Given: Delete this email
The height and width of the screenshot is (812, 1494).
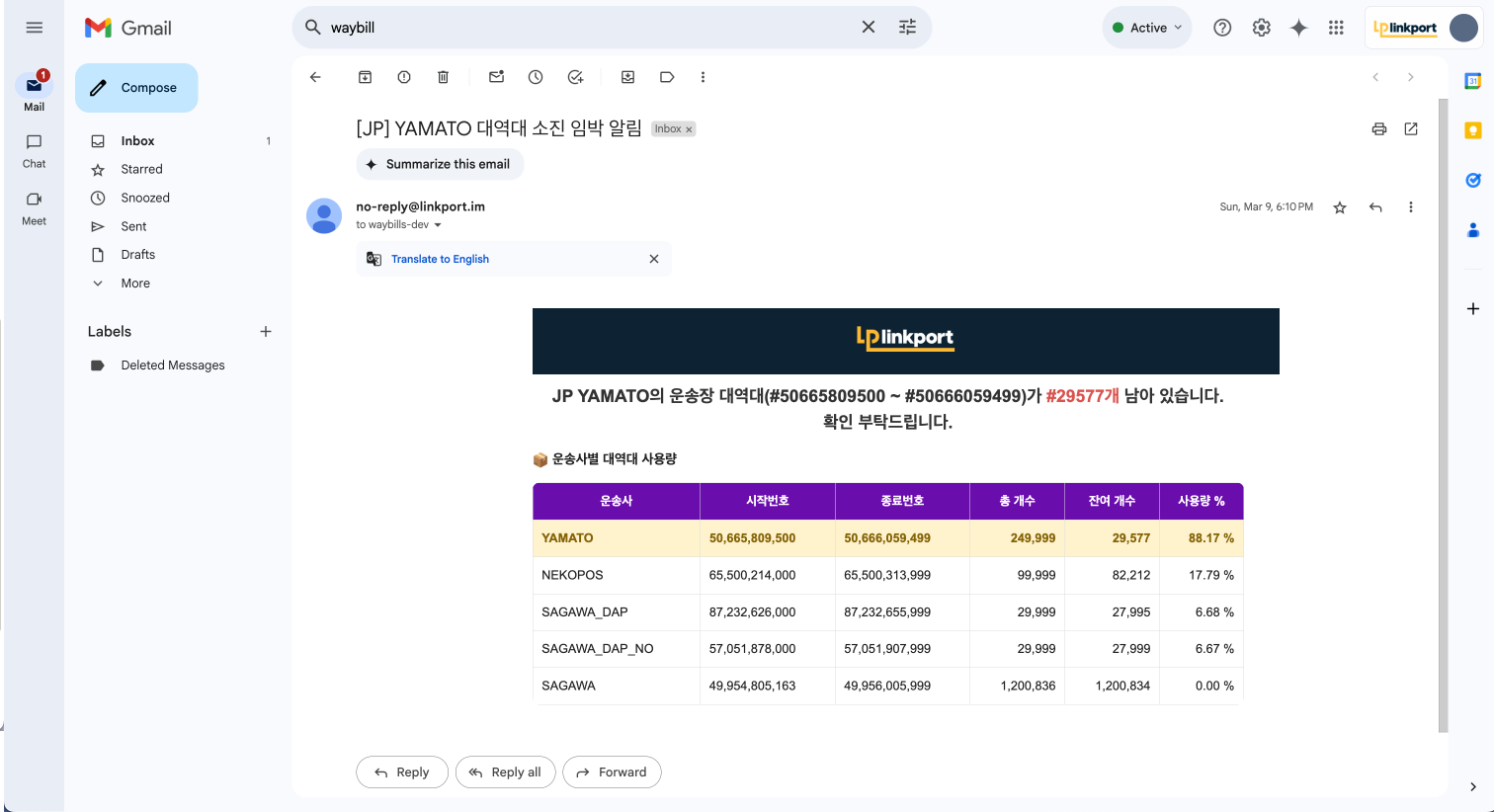Looking at the screenshot, I should [443, 77].
